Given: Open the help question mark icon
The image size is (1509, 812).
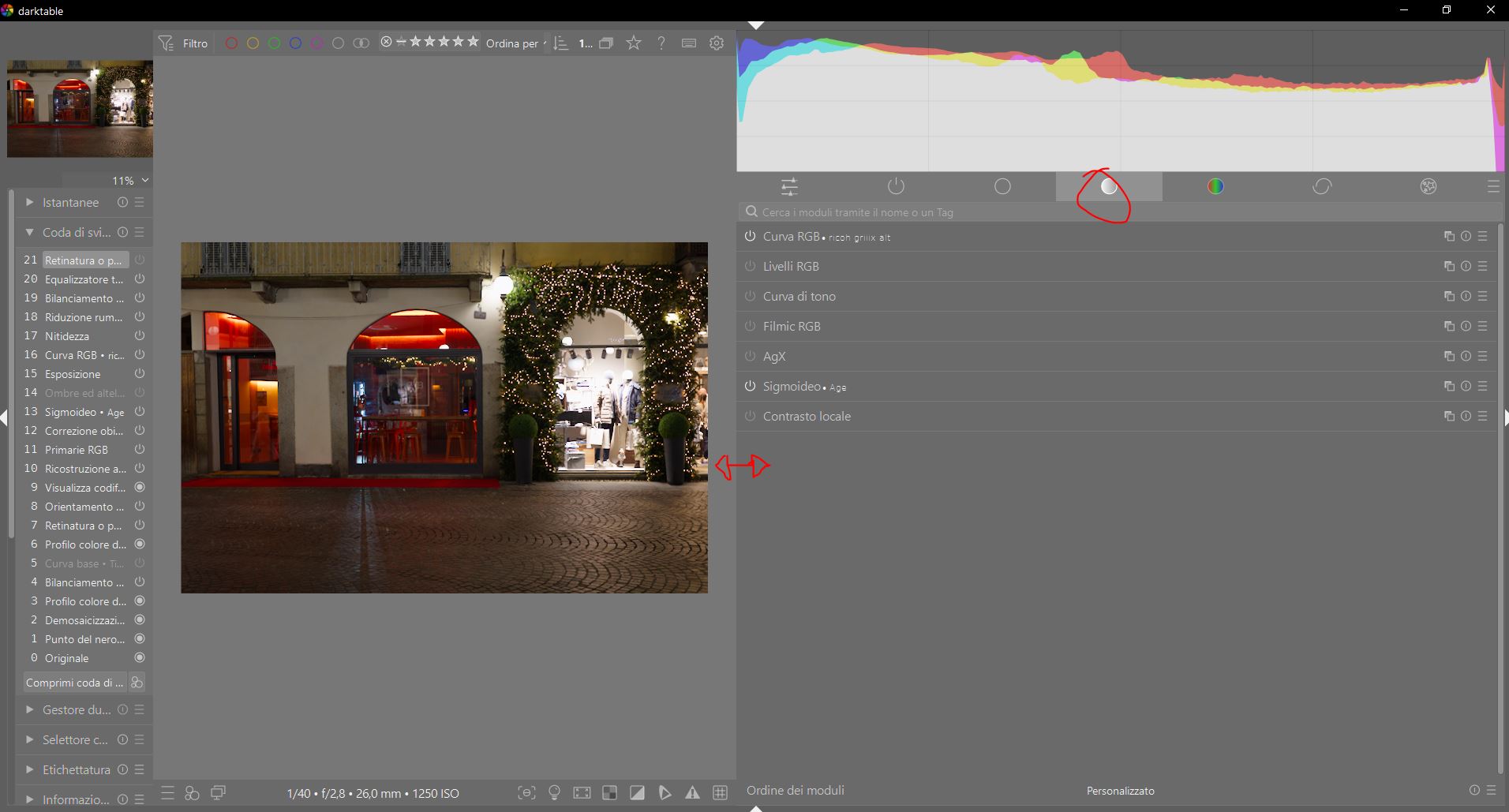Looking at the screenshot, I should tap(661, 43).
